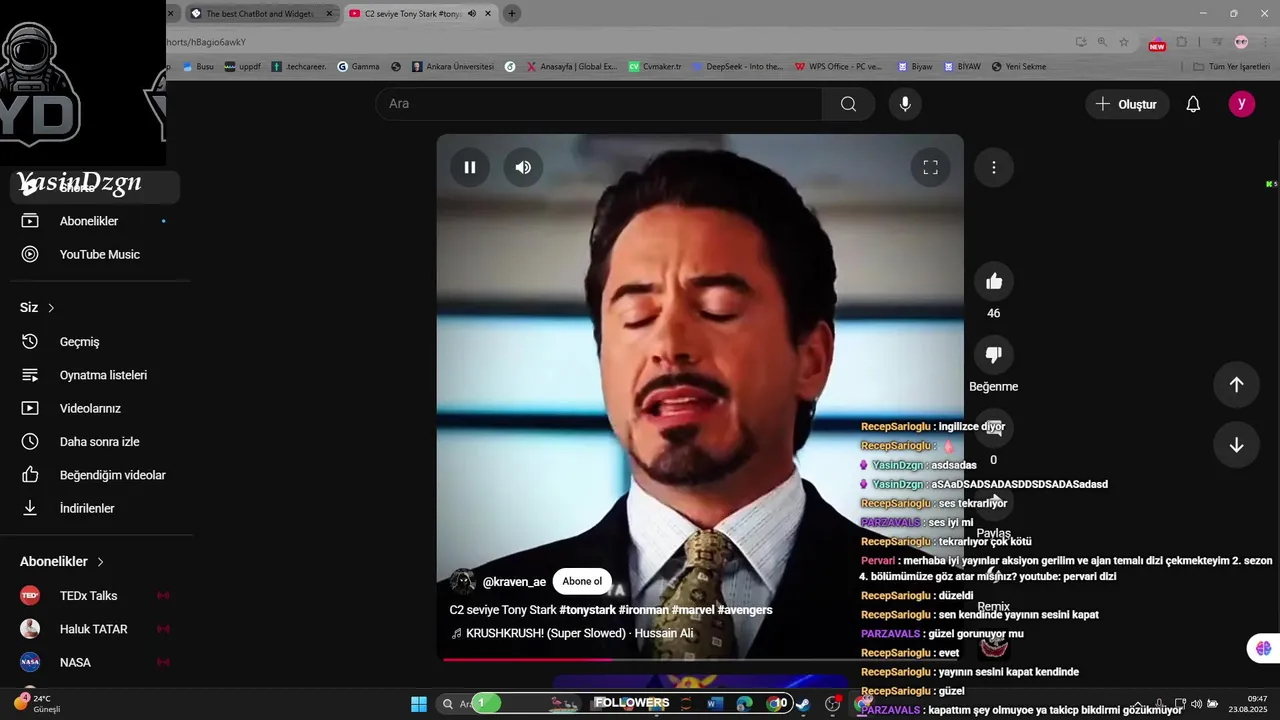The image size is (1280, 720).
Task: Subscribe via the Abone ol button
Action: tap(582, 581)
